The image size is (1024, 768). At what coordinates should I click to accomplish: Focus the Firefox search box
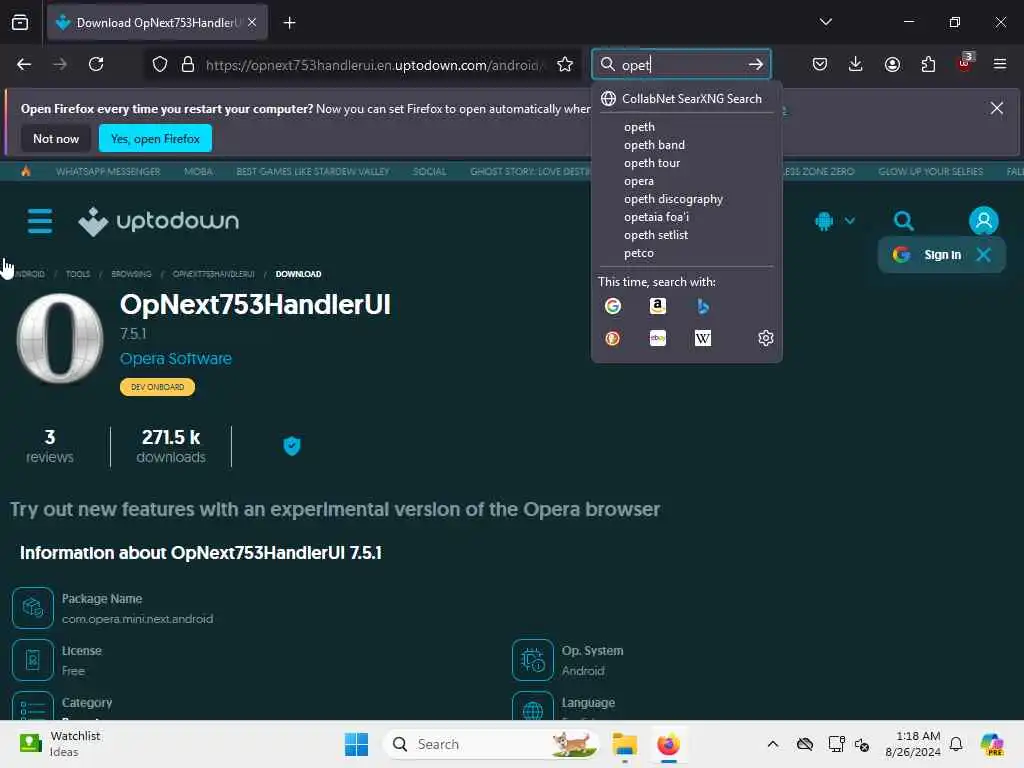coord(681,64)
